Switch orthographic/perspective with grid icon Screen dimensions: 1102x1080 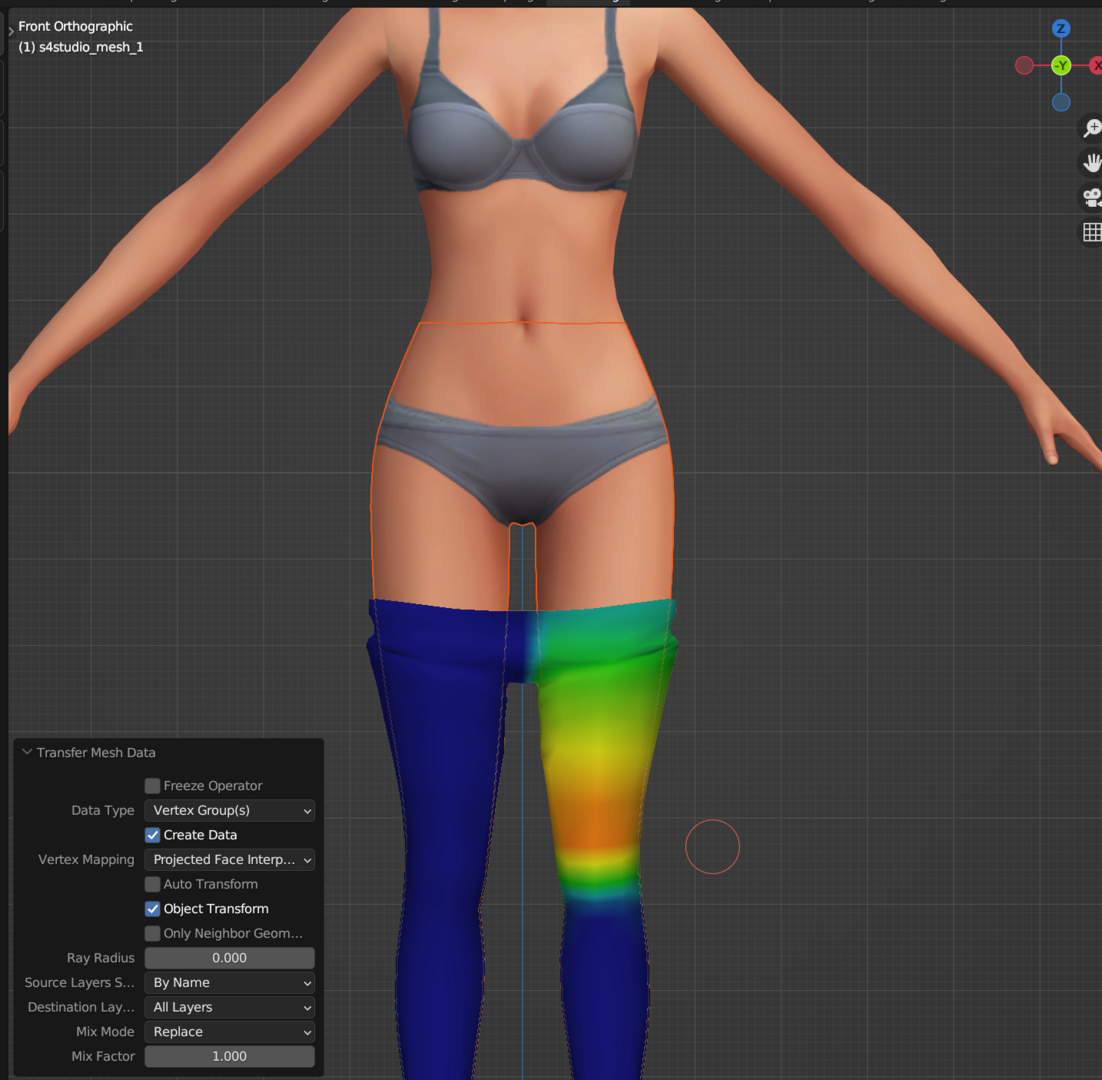tap(1091, 232)
